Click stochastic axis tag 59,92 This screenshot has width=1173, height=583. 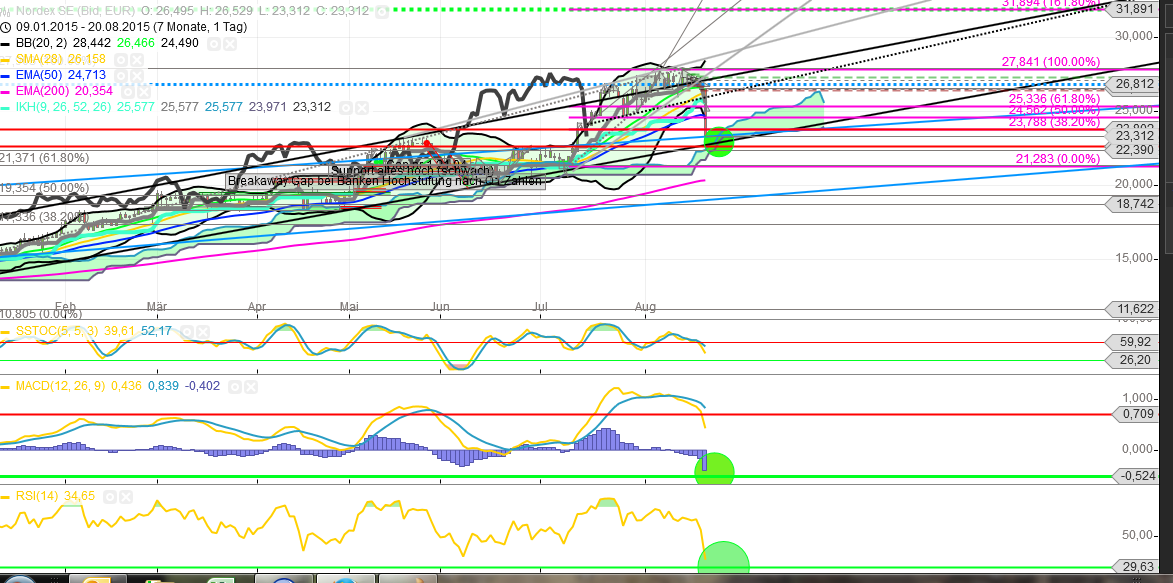(1132, 343)
